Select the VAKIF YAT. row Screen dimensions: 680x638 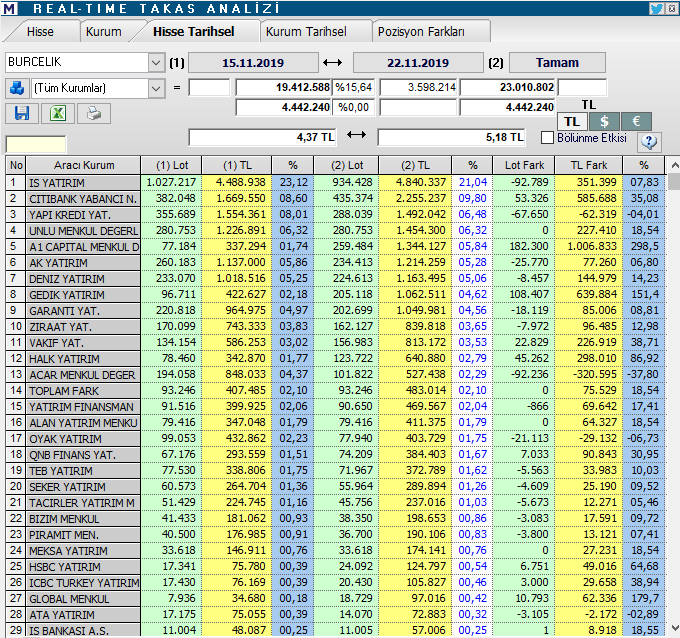pyautogui.click(x=334, y=343)
